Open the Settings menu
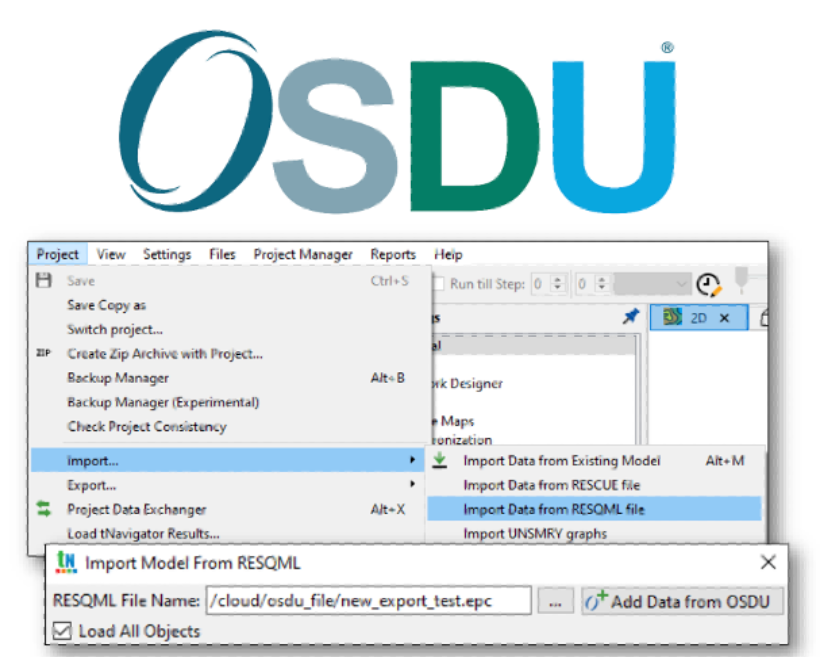 click(x=167, y=255)
